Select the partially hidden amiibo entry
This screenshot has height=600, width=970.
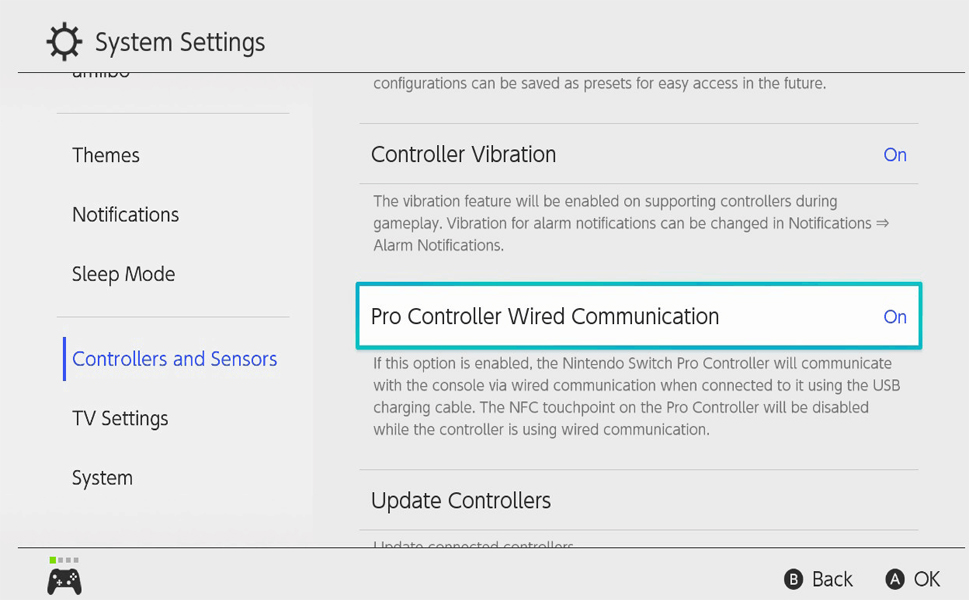point(101,75)
